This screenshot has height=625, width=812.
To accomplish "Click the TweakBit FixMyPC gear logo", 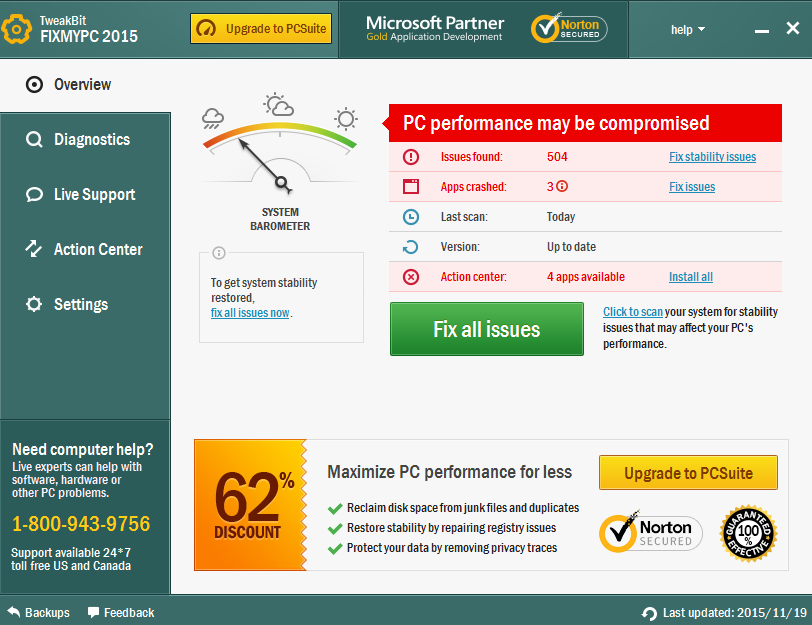I will click(x=17, y=28).
